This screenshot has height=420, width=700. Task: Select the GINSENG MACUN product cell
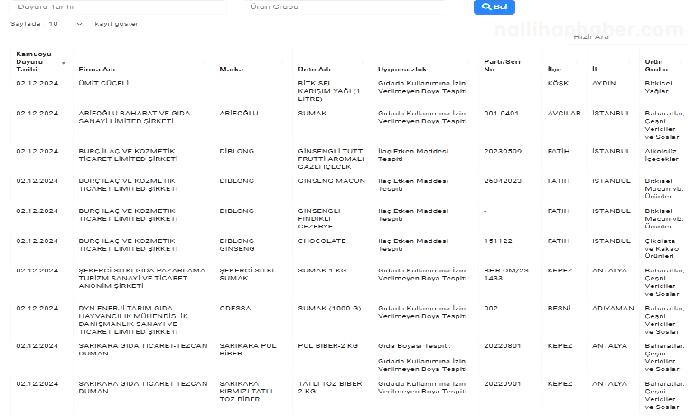[331, 181]
